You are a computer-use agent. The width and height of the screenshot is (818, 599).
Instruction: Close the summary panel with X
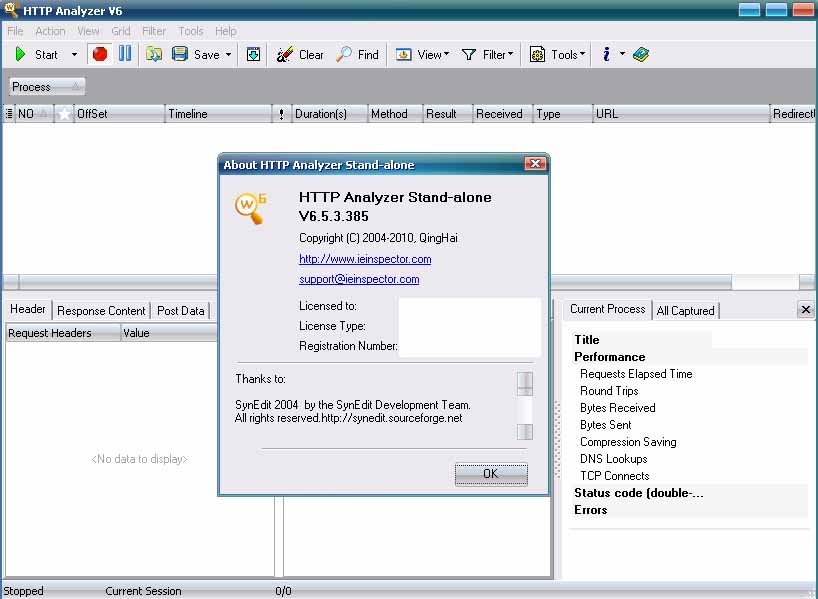pos(805,309)
